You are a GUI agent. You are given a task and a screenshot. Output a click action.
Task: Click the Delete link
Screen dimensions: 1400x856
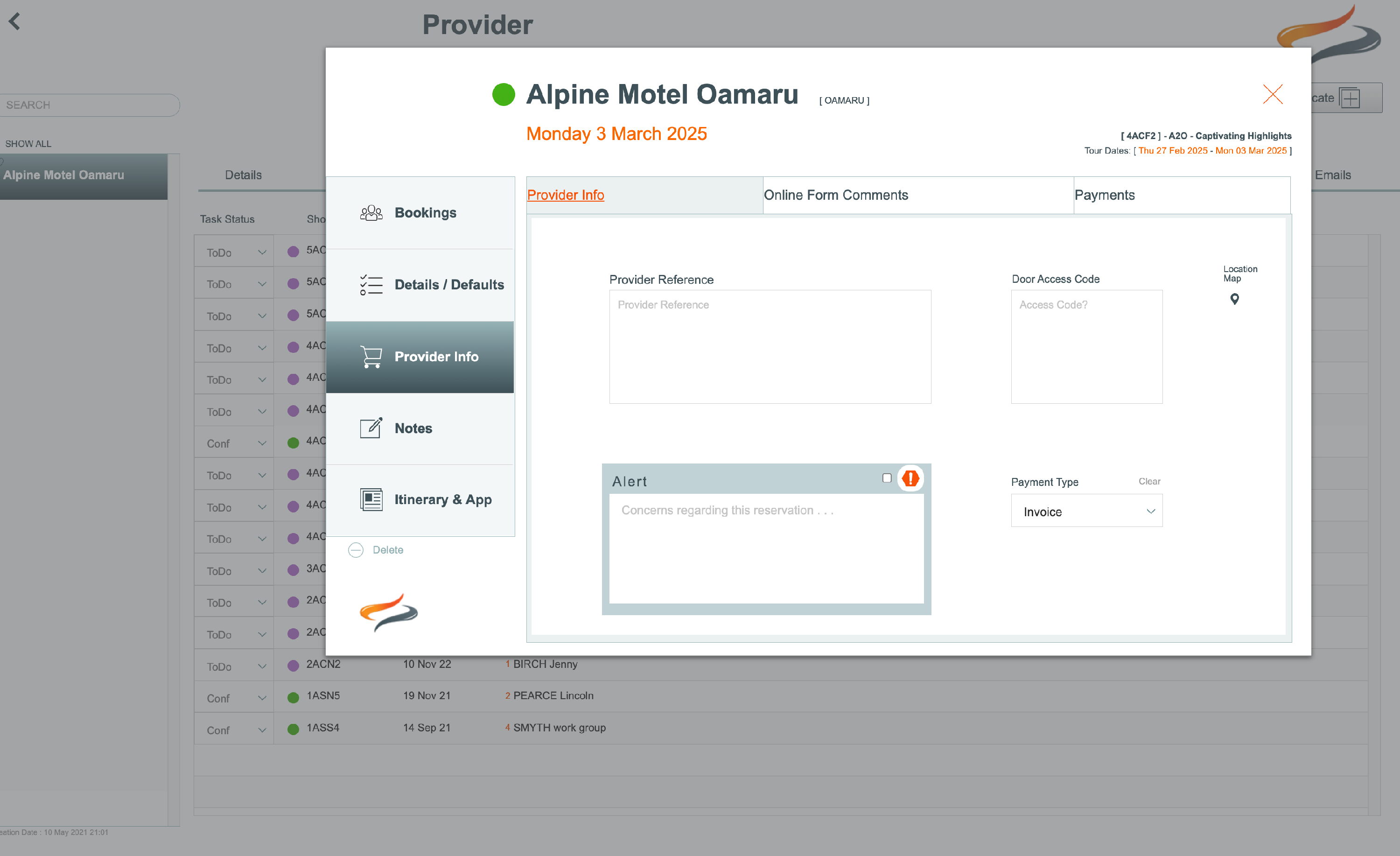(x=387, y=550)
